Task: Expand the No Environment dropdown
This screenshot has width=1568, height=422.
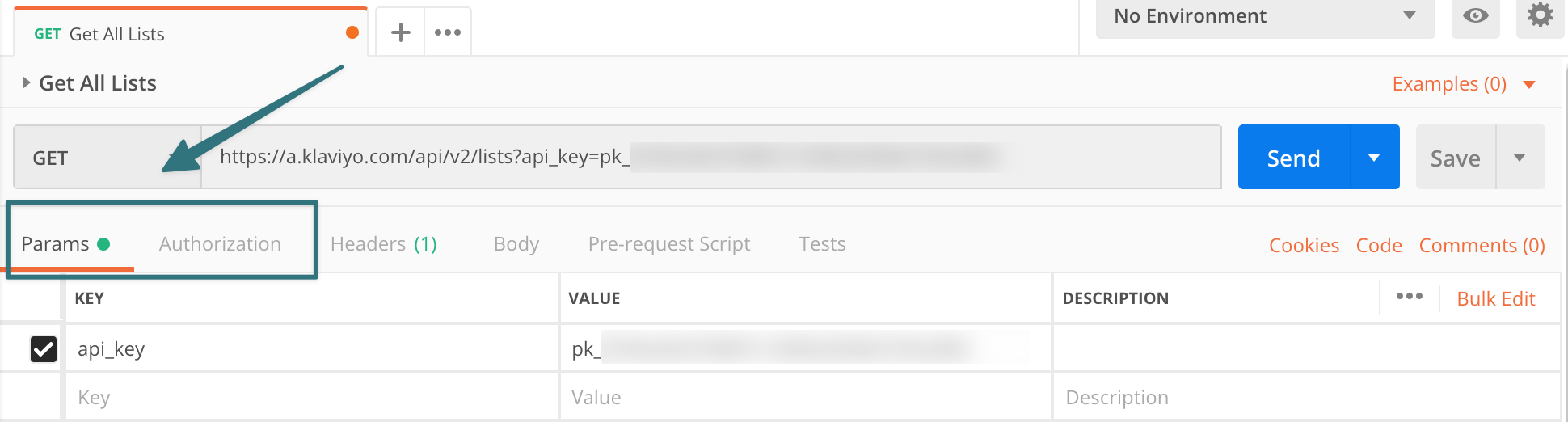Action: [x=1265, y=16]
